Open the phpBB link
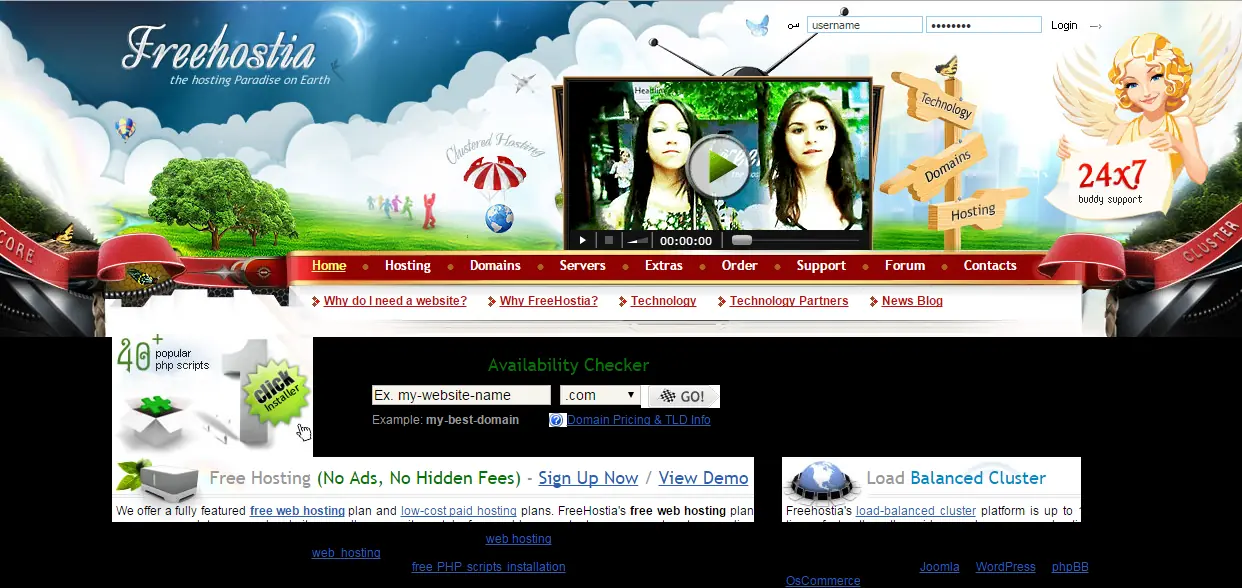 [x=1070, y=567]
